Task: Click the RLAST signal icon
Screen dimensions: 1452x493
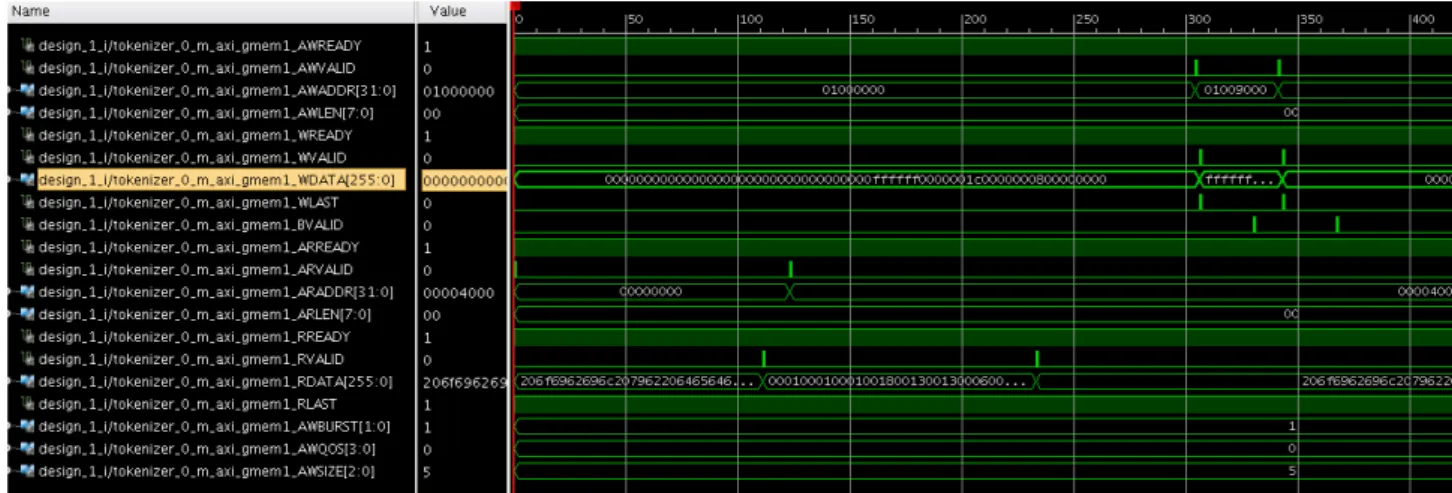Action: pyautogui.click(x=29, y=404)
